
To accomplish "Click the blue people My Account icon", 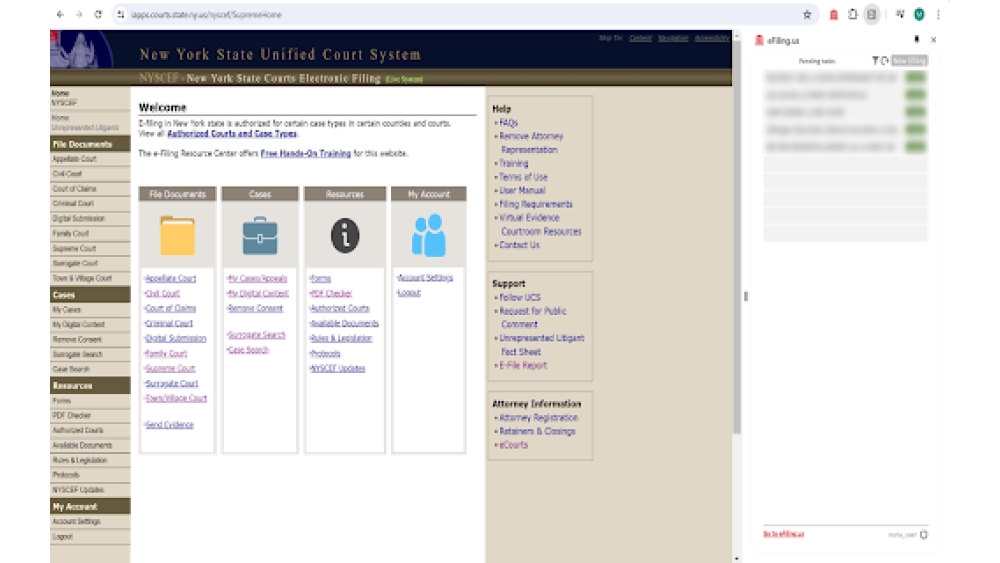I will point(429,235).
